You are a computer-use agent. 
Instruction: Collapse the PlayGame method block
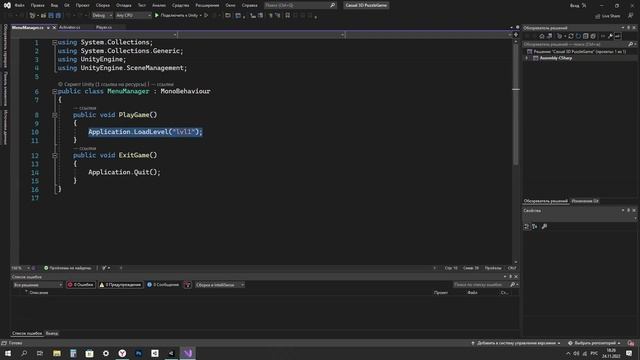pyautogui.click(x=54, y=115)
